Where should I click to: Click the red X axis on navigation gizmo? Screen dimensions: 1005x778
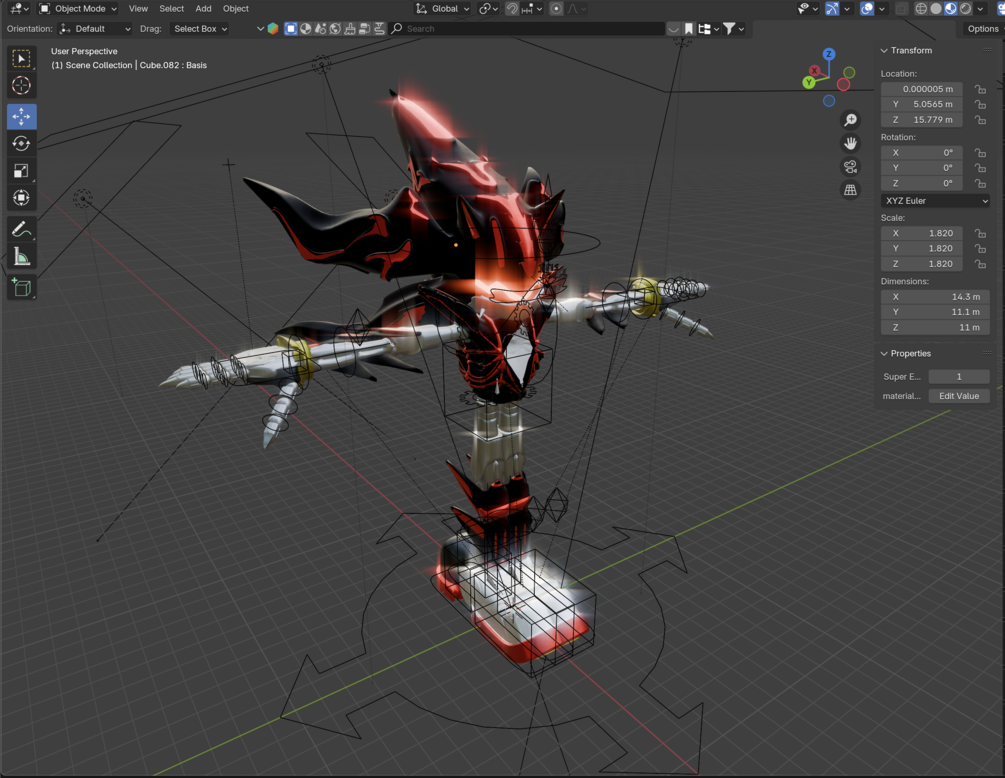pos(815,70)
